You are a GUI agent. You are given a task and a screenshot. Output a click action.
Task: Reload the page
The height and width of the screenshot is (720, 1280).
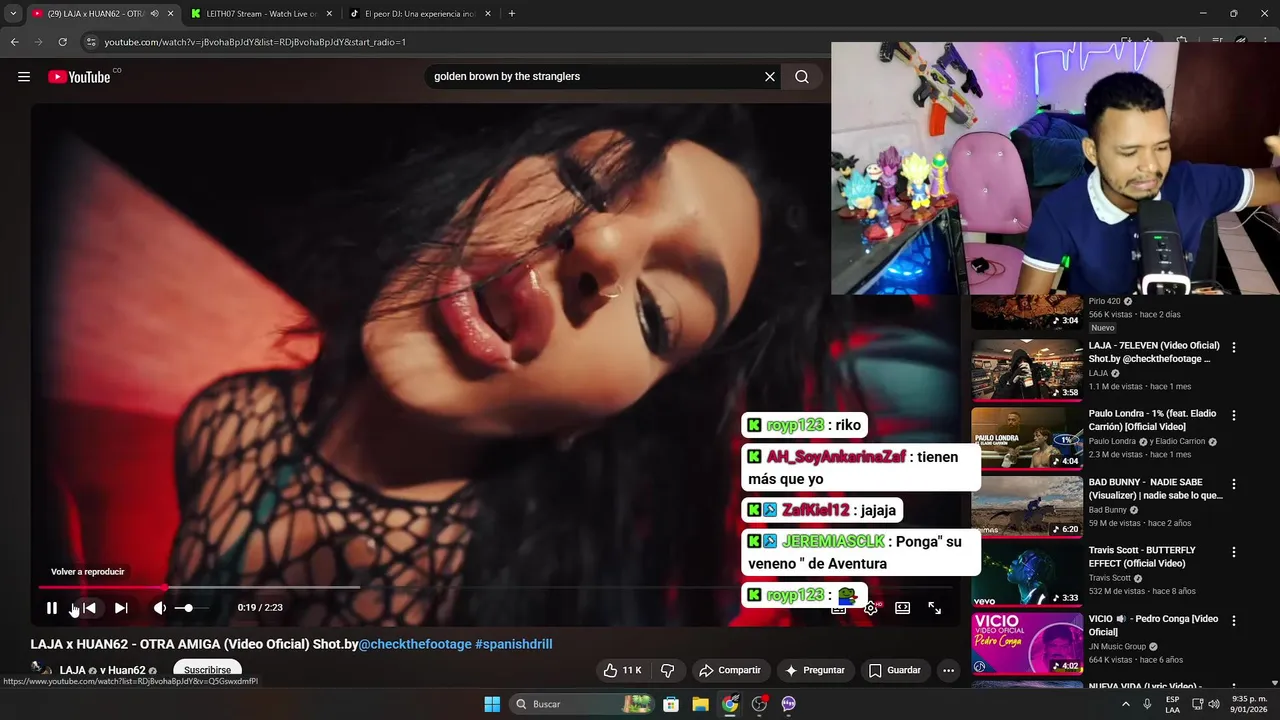[62, 42]
